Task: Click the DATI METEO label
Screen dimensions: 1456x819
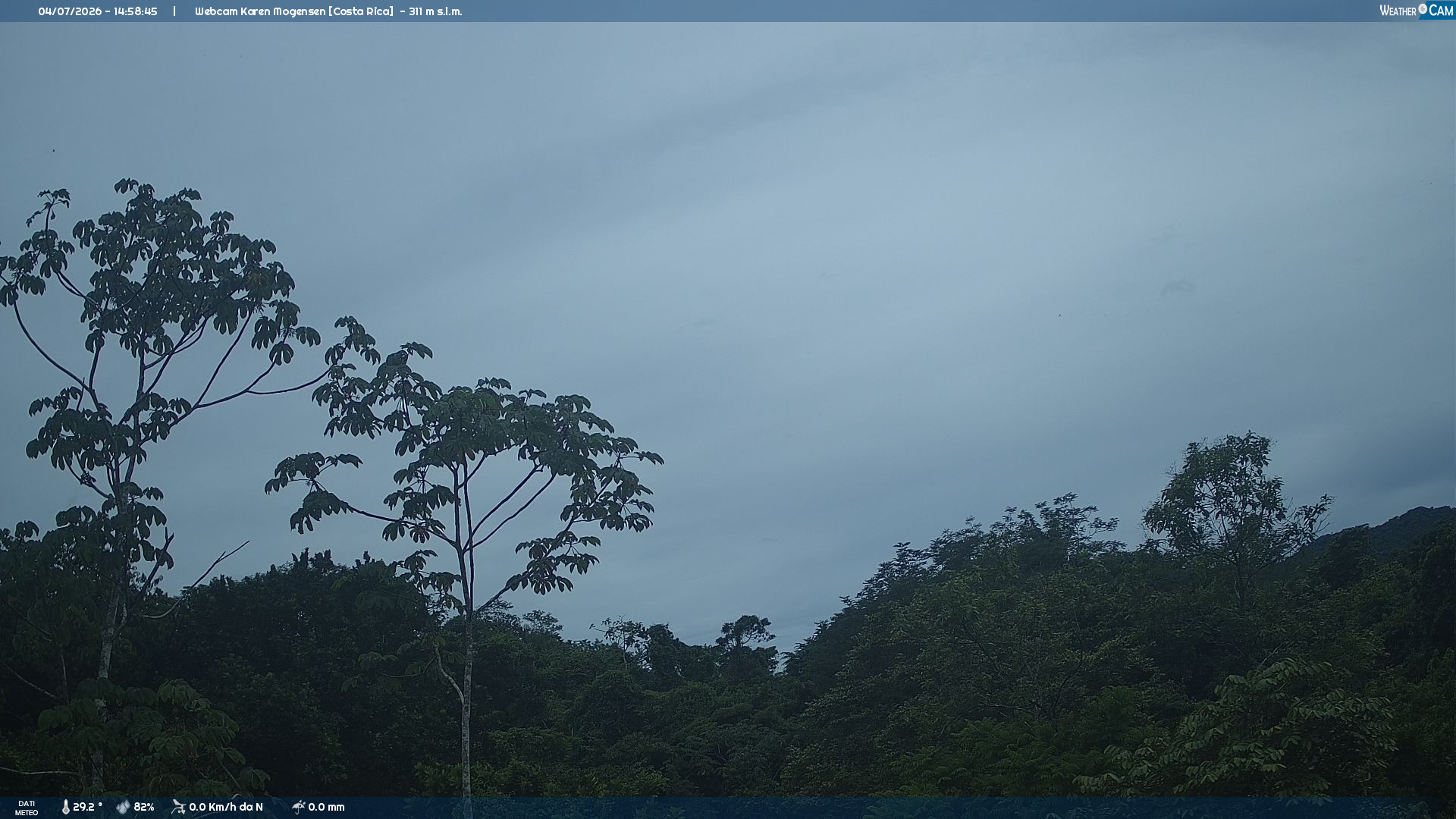Action: pos(27,808)
